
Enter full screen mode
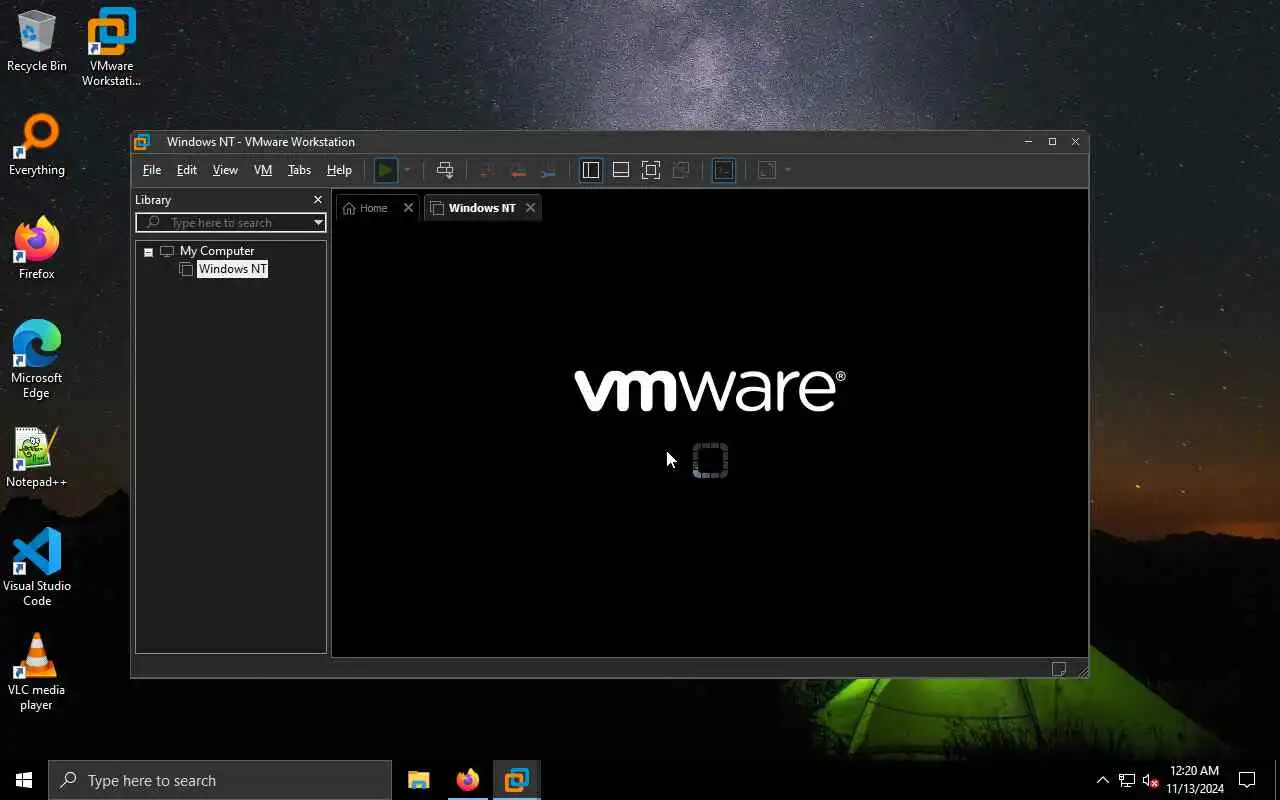pos(651,170)
